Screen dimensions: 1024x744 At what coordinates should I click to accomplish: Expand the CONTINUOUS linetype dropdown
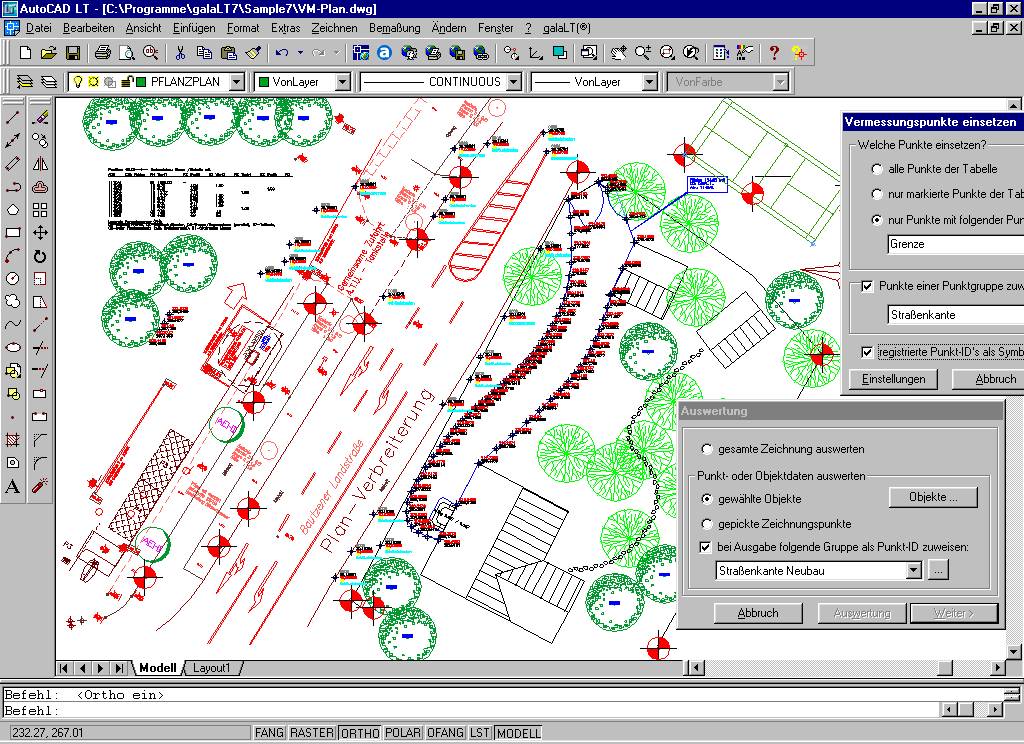click(x=513, y=82)
